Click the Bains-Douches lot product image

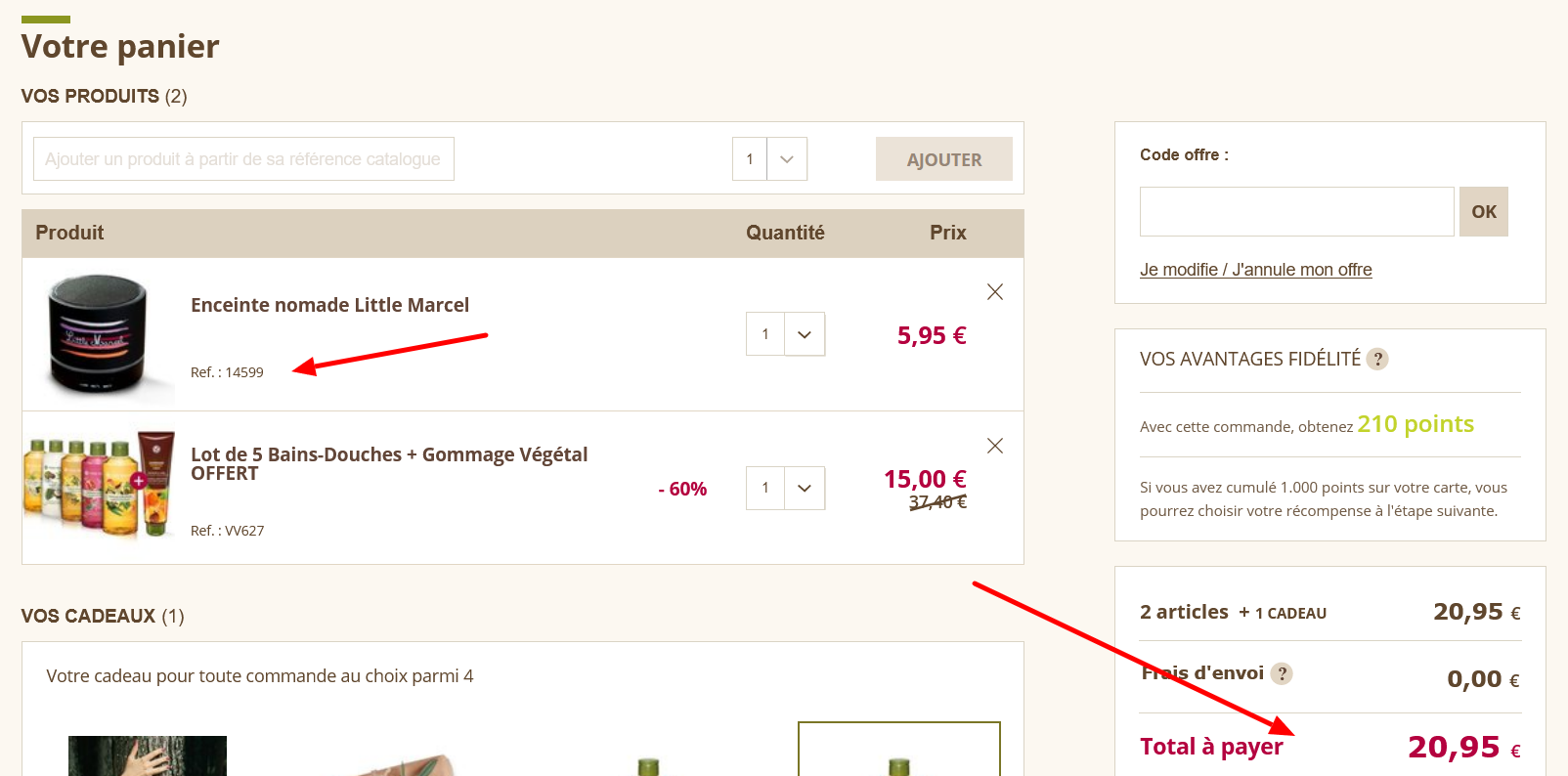click(102, 483)
